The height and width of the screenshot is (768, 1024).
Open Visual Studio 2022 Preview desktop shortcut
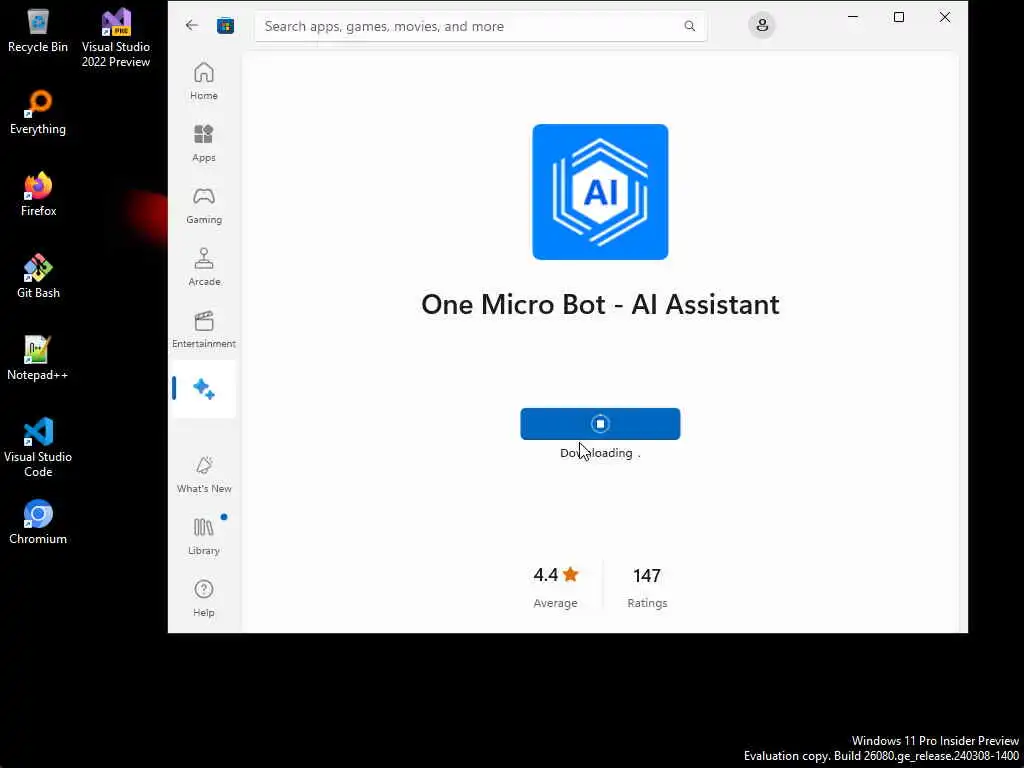[116, 38]
